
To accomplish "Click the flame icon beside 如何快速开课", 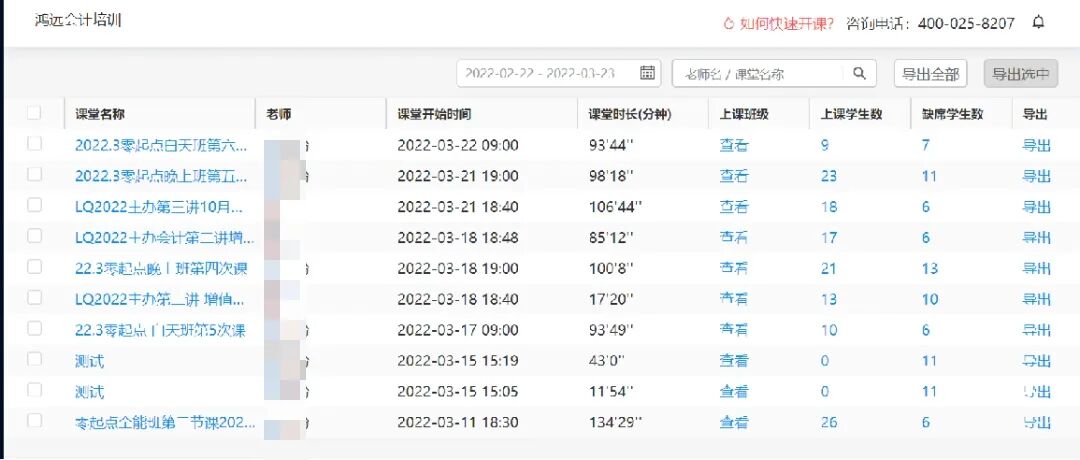I will [729, 23].
